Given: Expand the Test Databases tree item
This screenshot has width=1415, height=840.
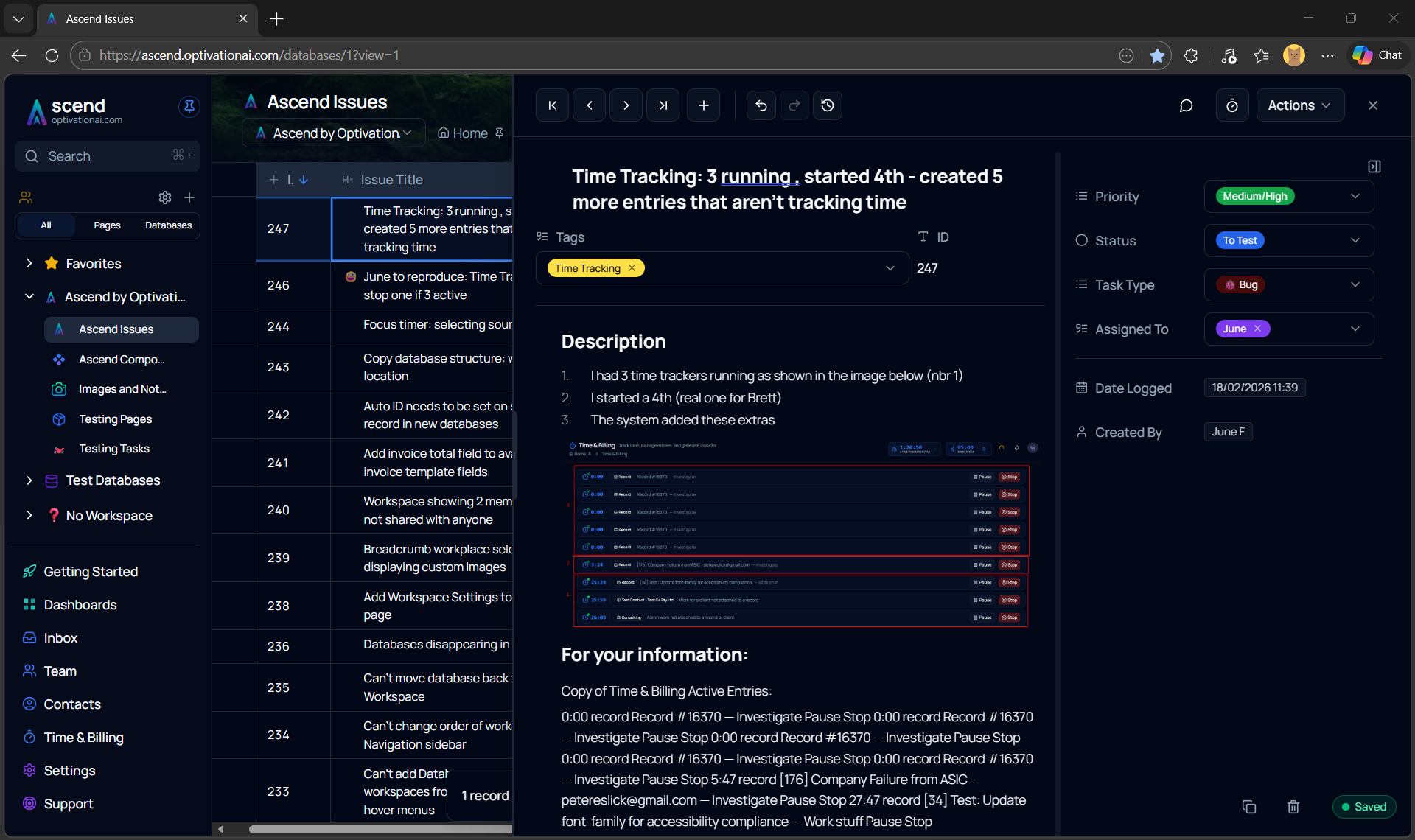Looking at the screenshot, I should click(x=29, y=480).
